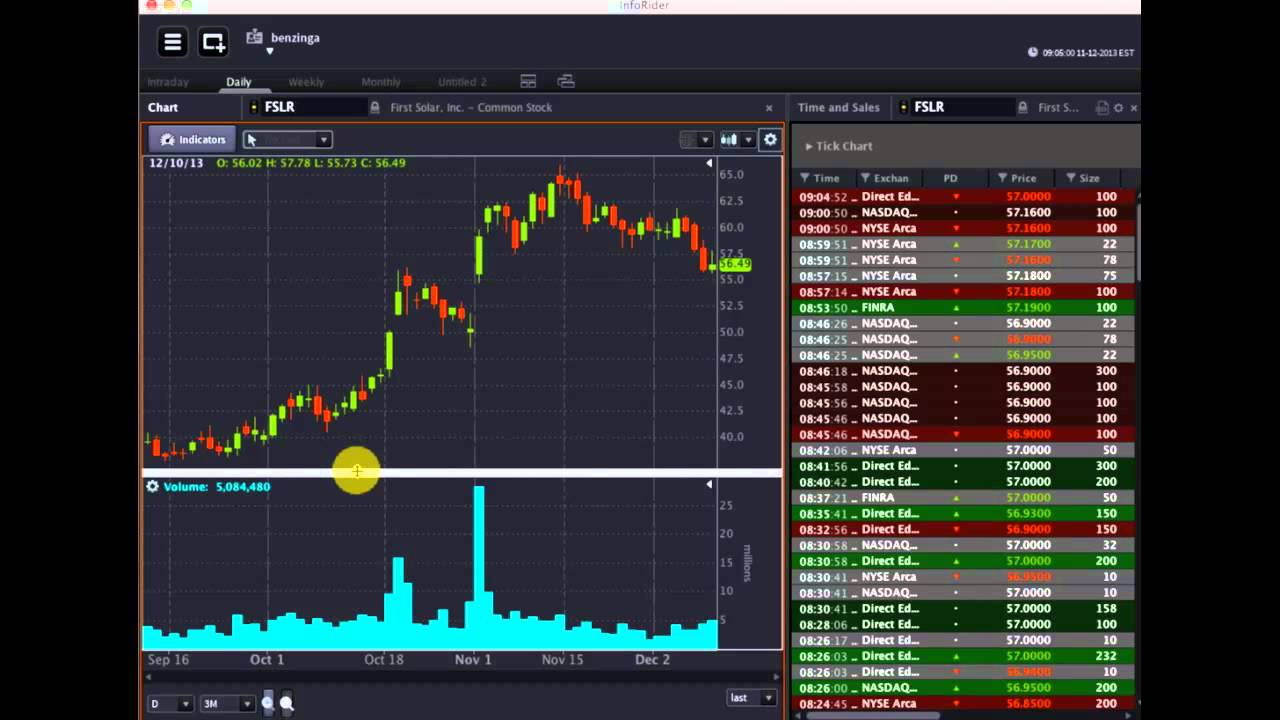The image size is (1280, 720).
Task: Select the 08:35:41 Direct Edge 56.9300 row
Action: click(x=963, y=514)
